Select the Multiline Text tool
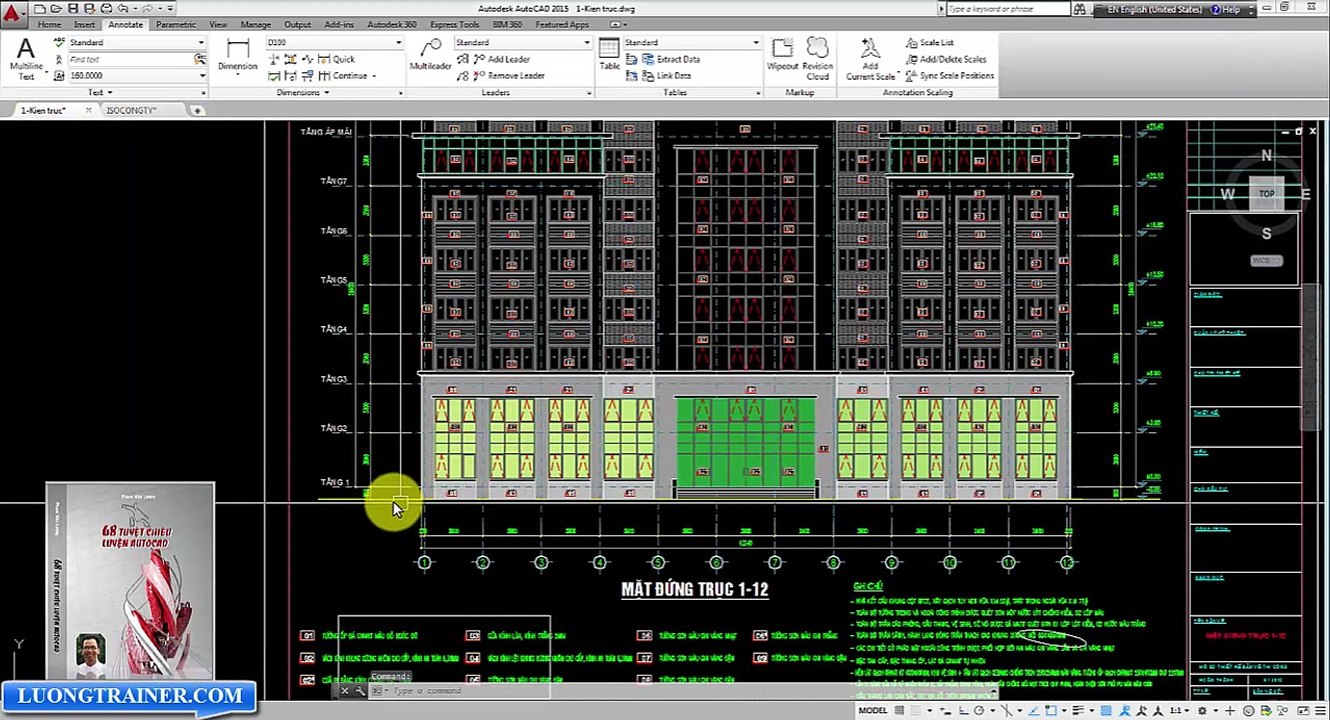1330x720 pixels. 26,58
